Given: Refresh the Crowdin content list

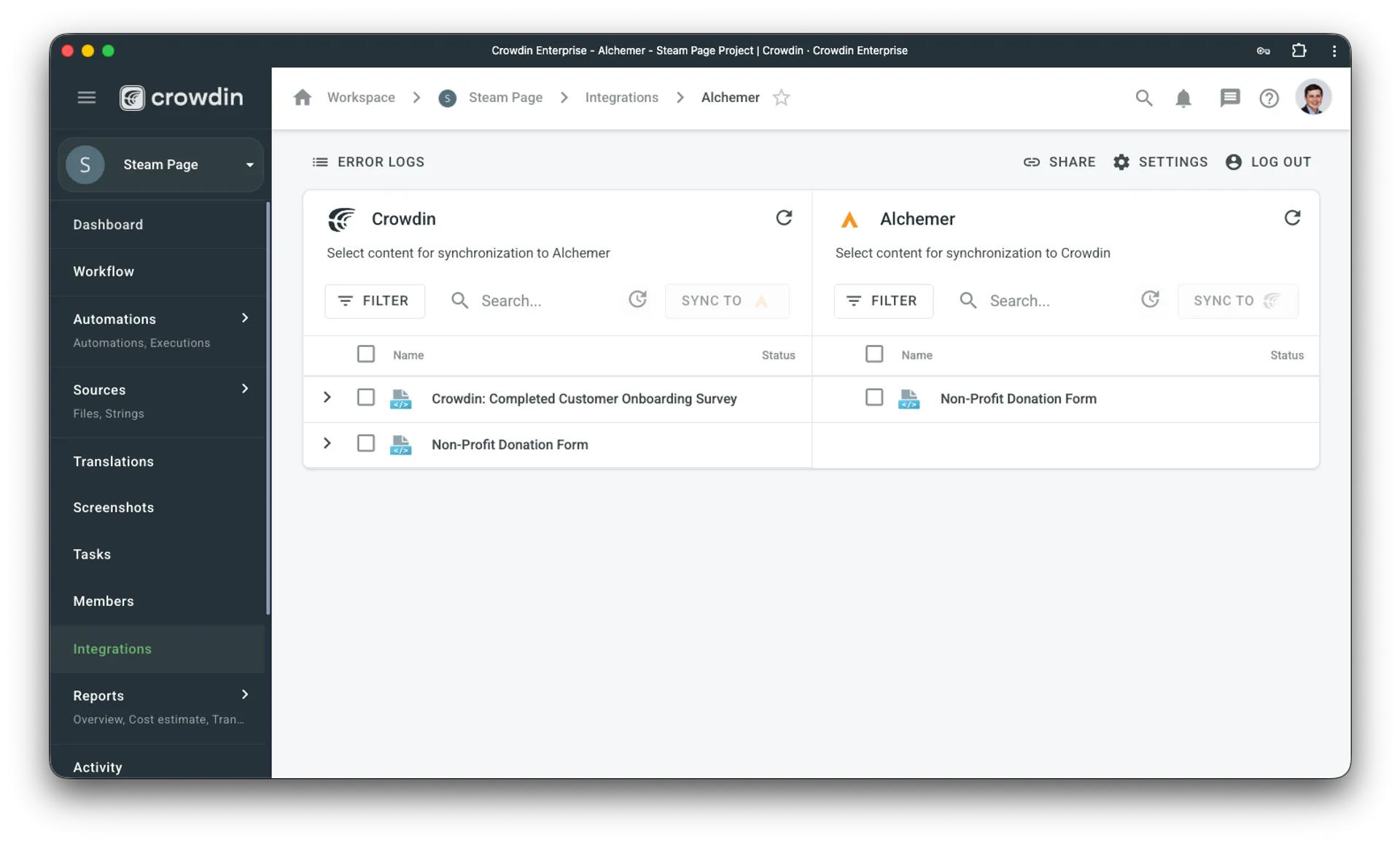Looking at the screenshot, I should point(784,218).
